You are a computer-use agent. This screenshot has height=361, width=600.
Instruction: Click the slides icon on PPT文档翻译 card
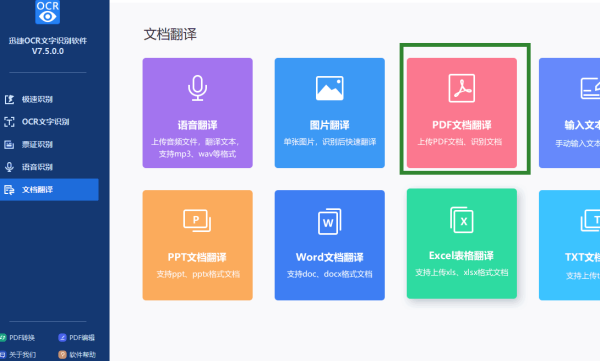pos(197,221)
